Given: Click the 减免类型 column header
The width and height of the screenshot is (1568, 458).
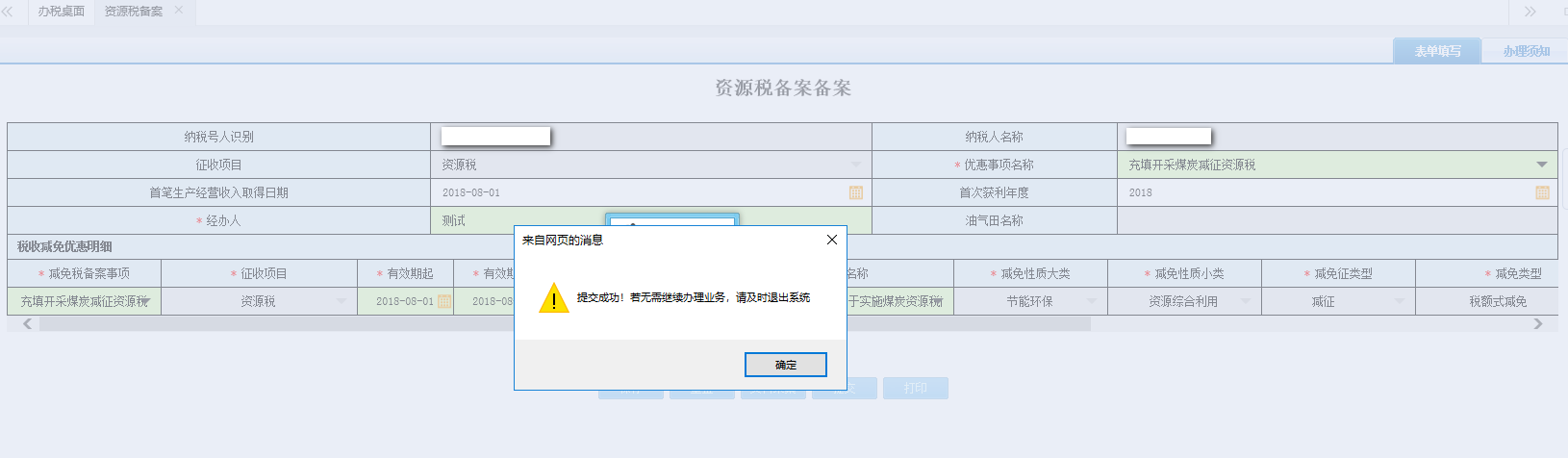Looking at the screenshot, I should (1487, 273).
